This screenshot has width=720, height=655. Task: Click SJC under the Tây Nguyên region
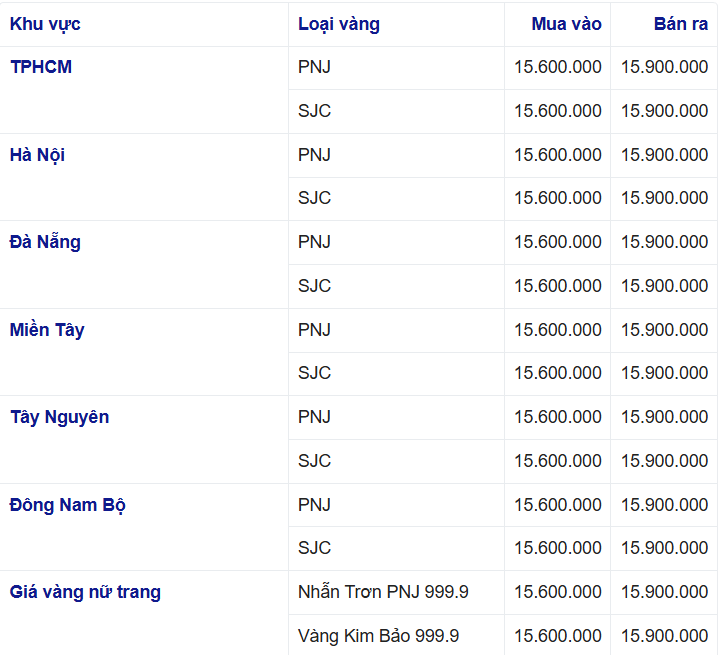tap(314, 461)
